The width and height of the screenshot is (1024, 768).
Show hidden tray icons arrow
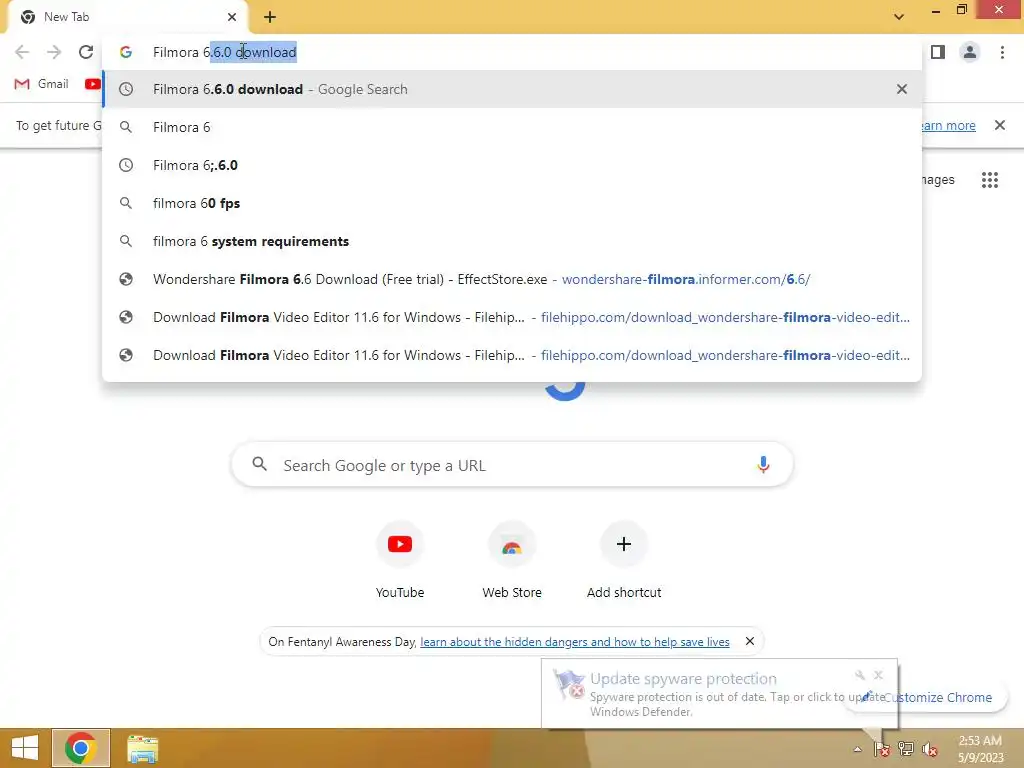pos(857,749)
